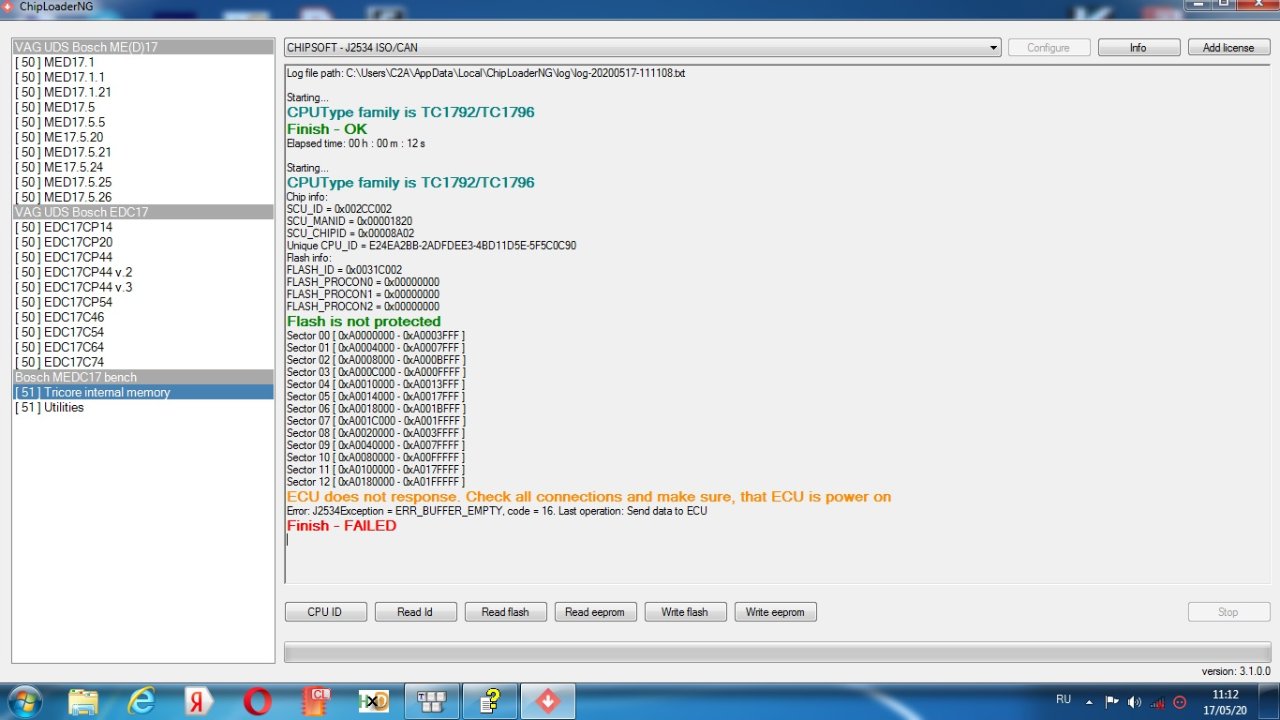Open the Windows Start menu
The width and height of the screenshot is (1280, 720).
click(x=22, y=701)
